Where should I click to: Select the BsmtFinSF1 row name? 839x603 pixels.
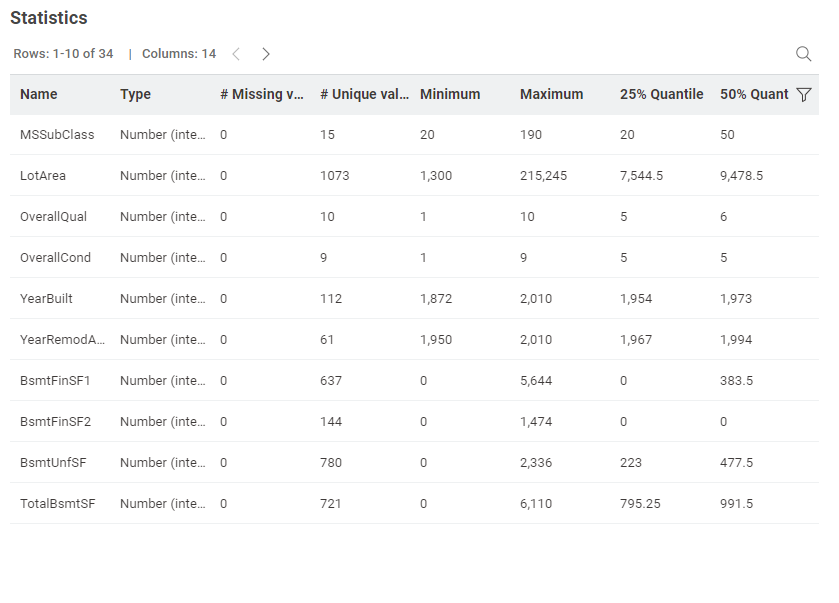pyautogui.click(x=55, y=380)
